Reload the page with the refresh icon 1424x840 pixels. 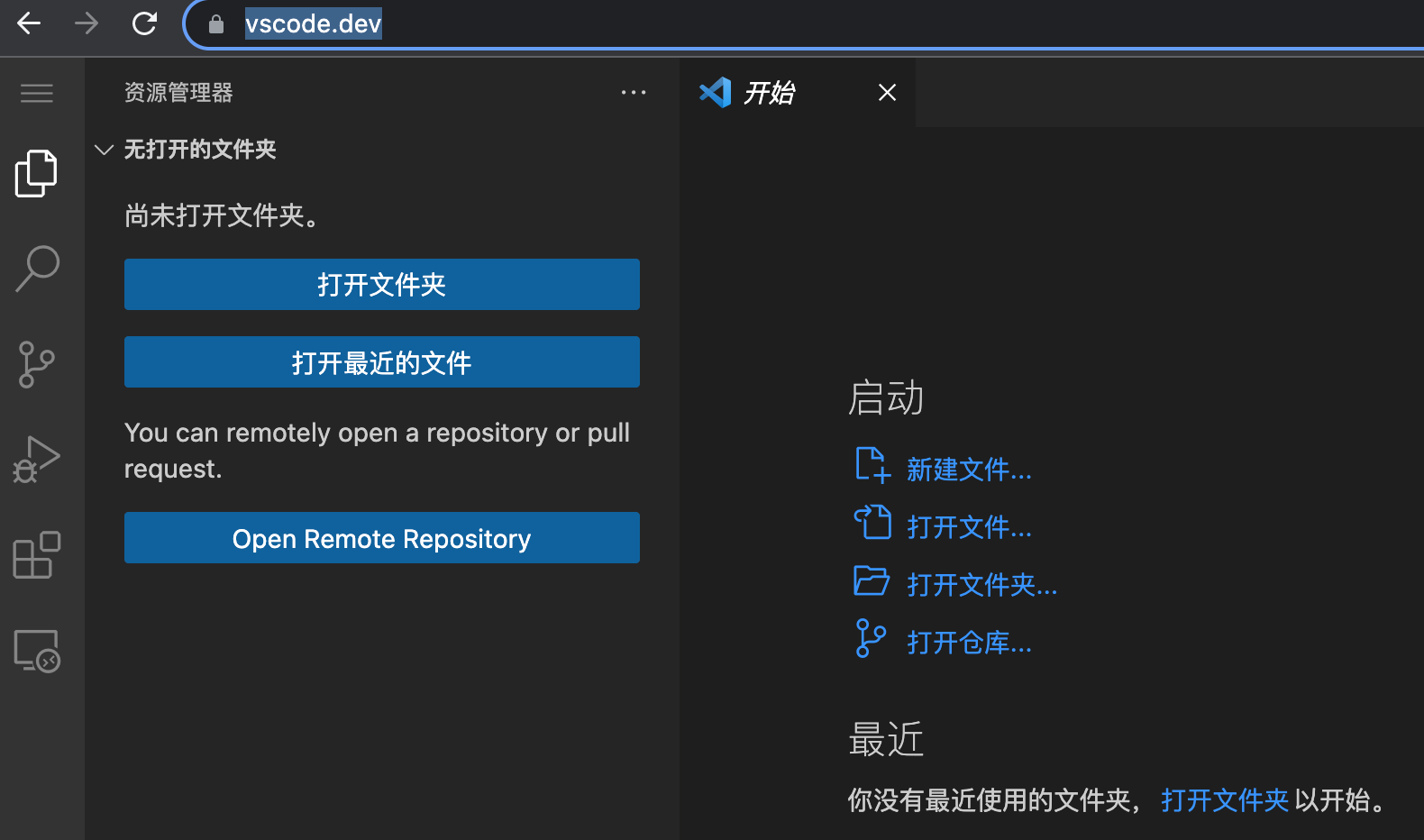144,23
